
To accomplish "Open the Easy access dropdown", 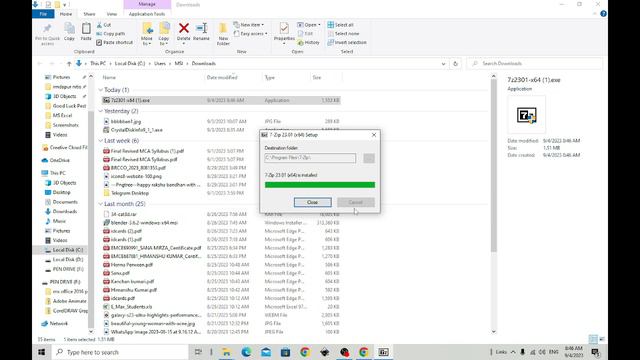I will (x=251, y=33).
